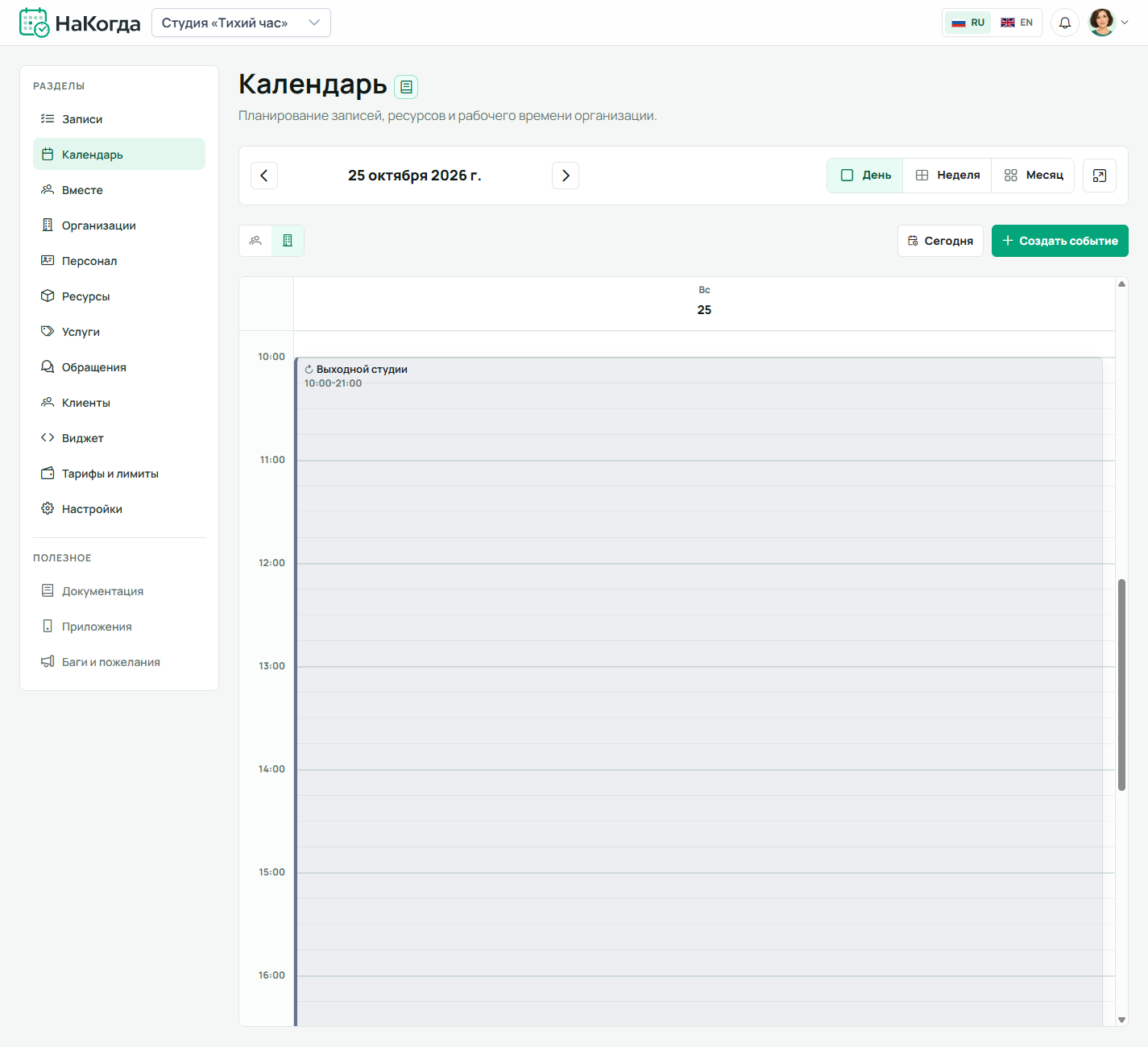
Task: Open Документация link
Action: pyautogui.click(x=119, y=591)
